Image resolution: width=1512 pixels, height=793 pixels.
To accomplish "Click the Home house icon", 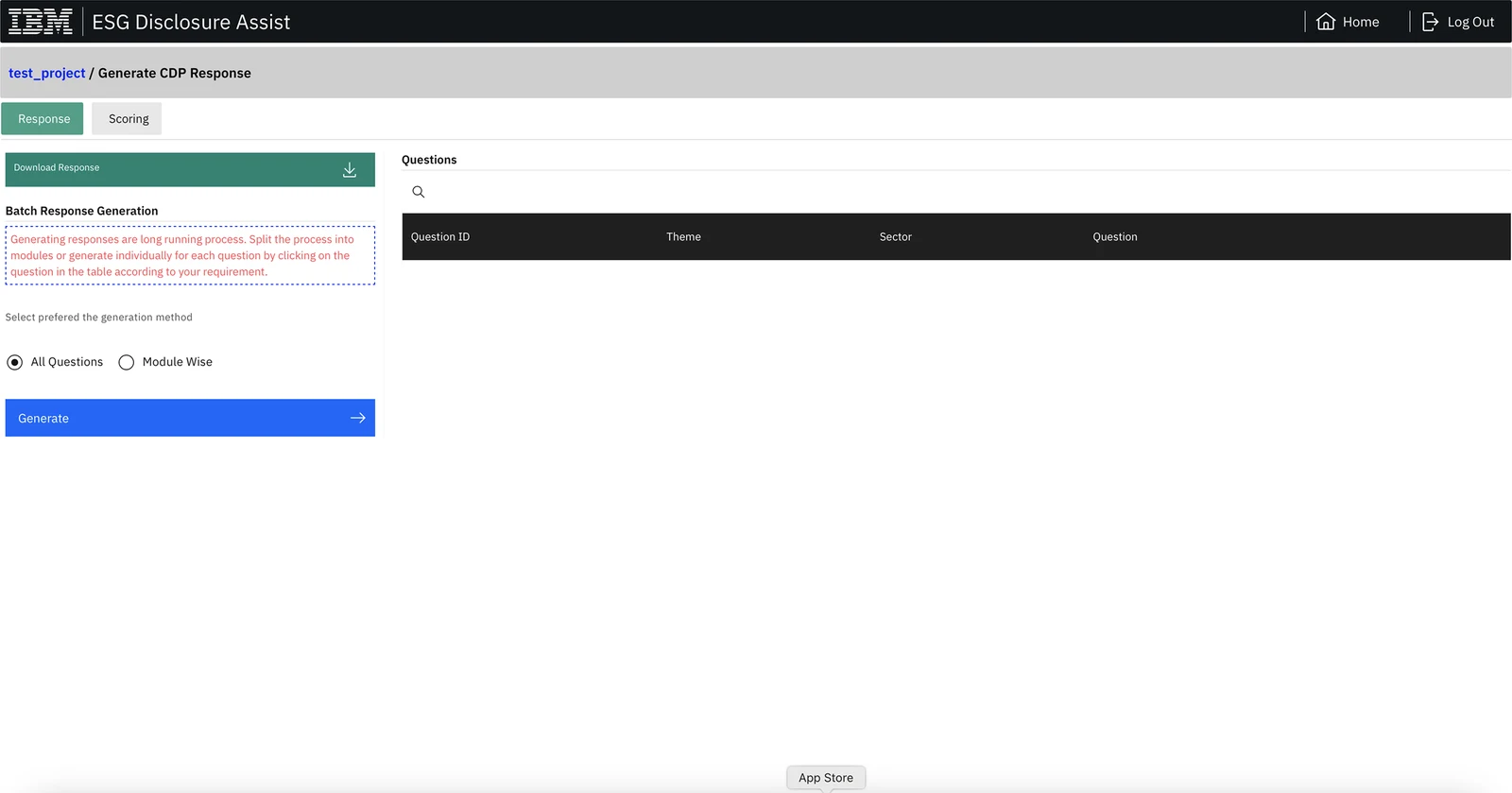I will [1326, 22].
